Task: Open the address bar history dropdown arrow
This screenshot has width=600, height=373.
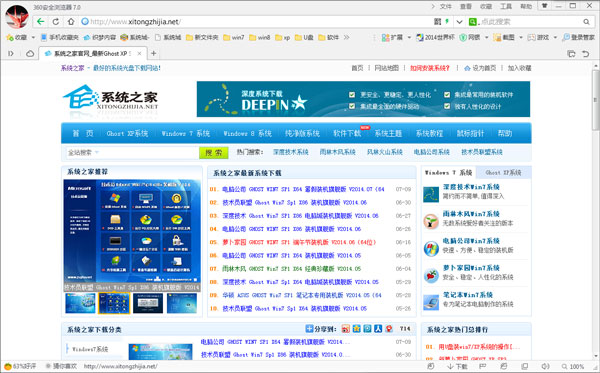Action: [x=459, y=22]
